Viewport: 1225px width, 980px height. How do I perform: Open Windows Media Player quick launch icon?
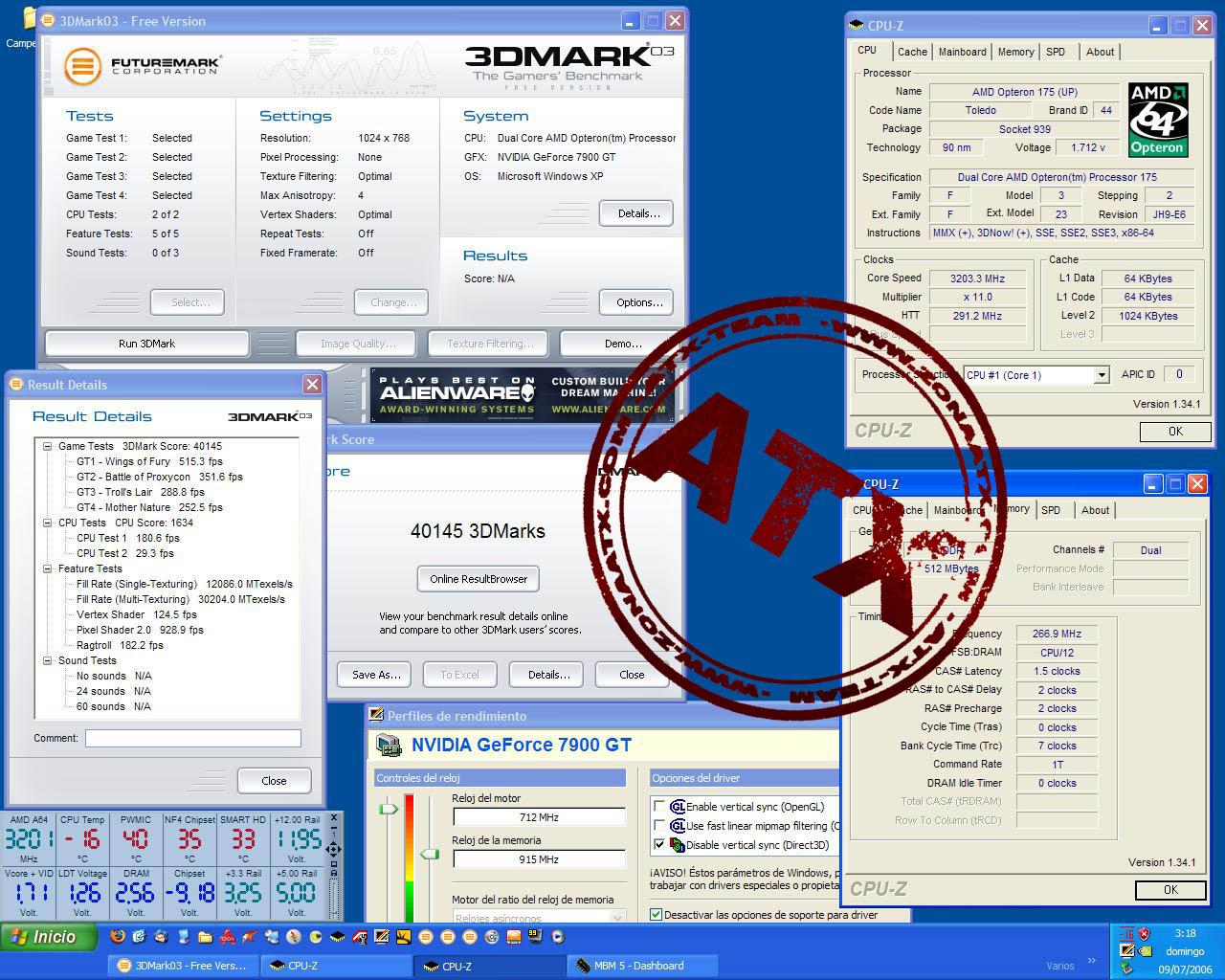click(x=558, y=936)
